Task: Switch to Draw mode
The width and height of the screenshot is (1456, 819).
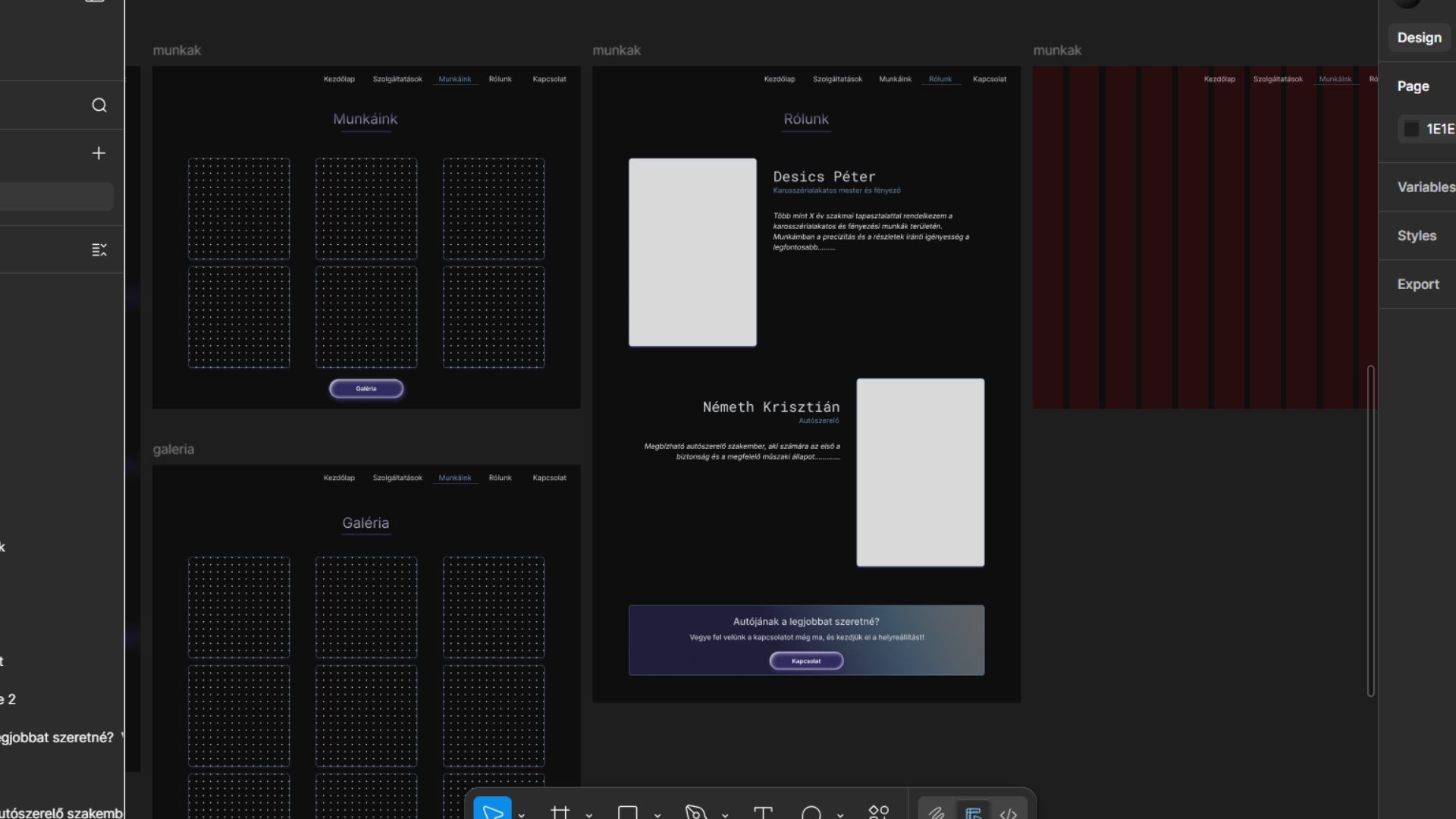Action: 937,813
